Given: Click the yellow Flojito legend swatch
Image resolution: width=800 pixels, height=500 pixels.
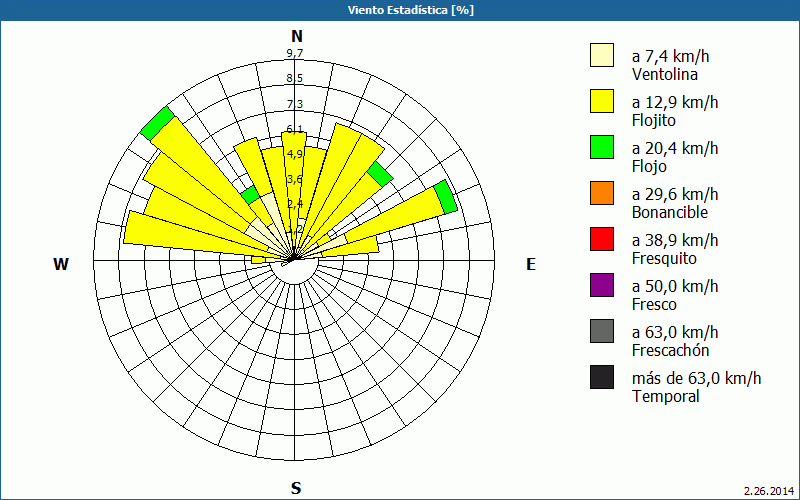Looking at the screenshot, I should 602,101.
